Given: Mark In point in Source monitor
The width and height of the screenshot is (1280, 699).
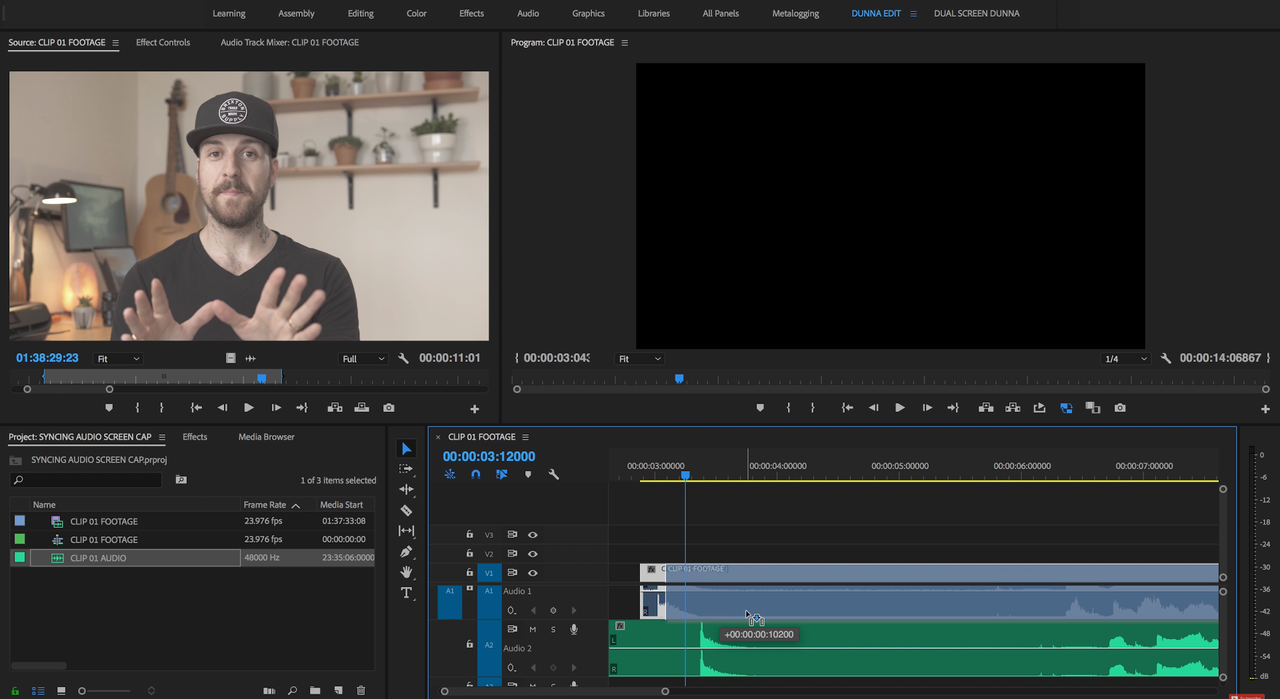Looking at the screenshot, I should pyautogui.click(x=137, y=408).
